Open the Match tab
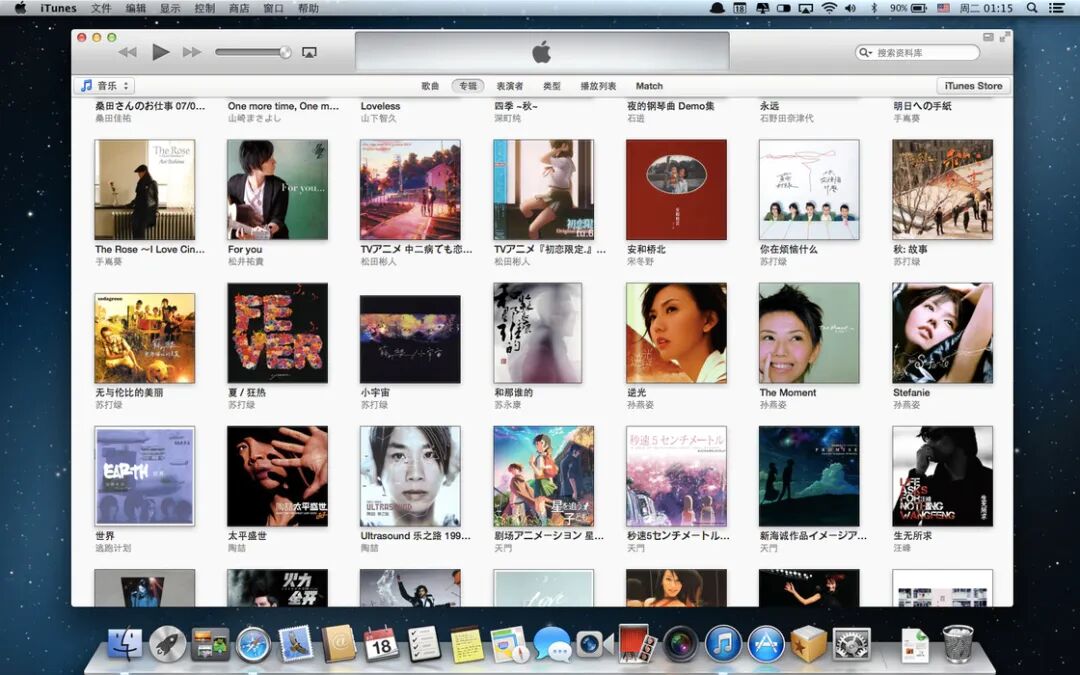This screenshot has height=675, width=1080. pos(649,86)
